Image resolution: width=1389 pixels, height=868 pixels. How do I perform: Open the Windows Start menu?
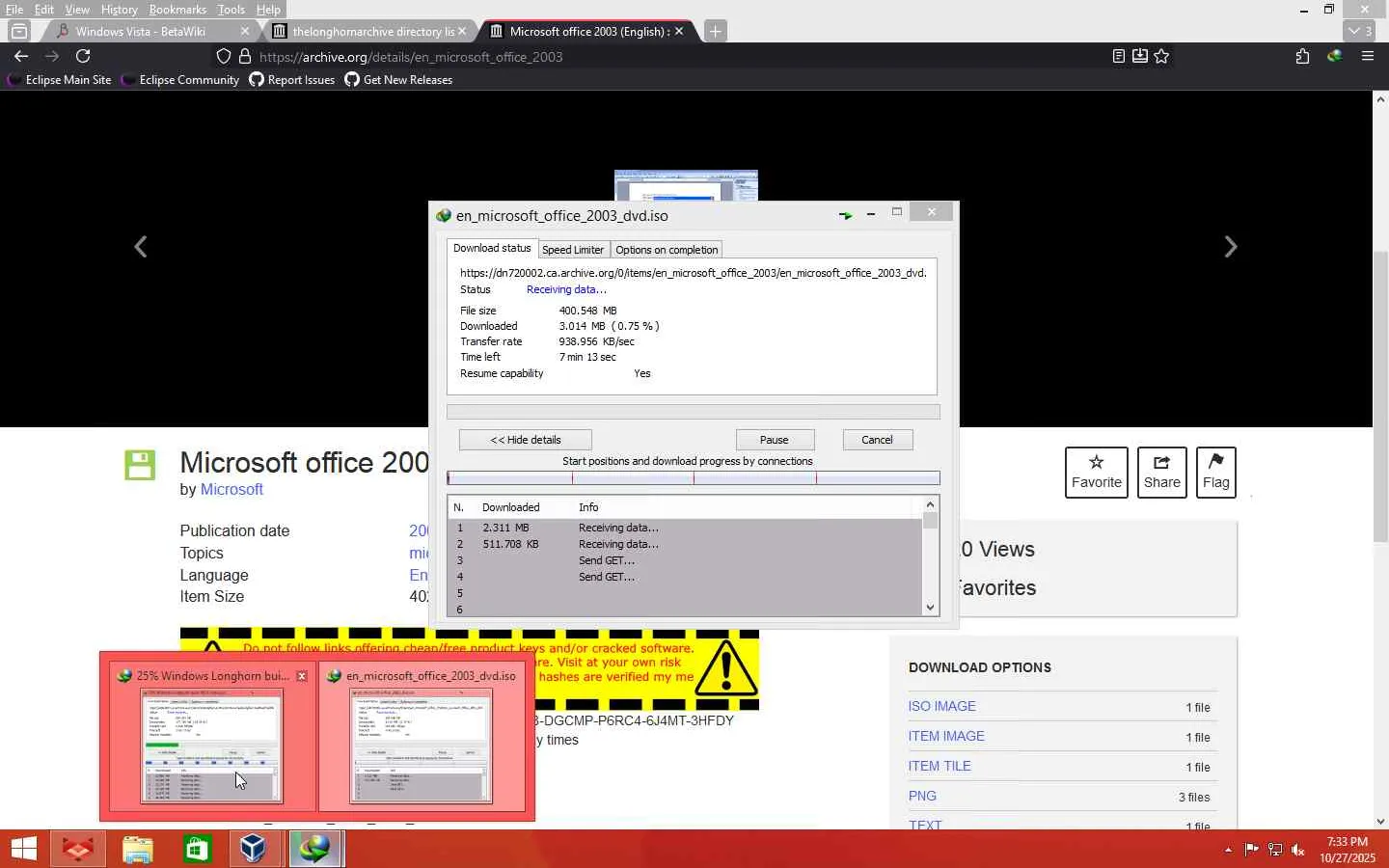(x=24, y=849)
